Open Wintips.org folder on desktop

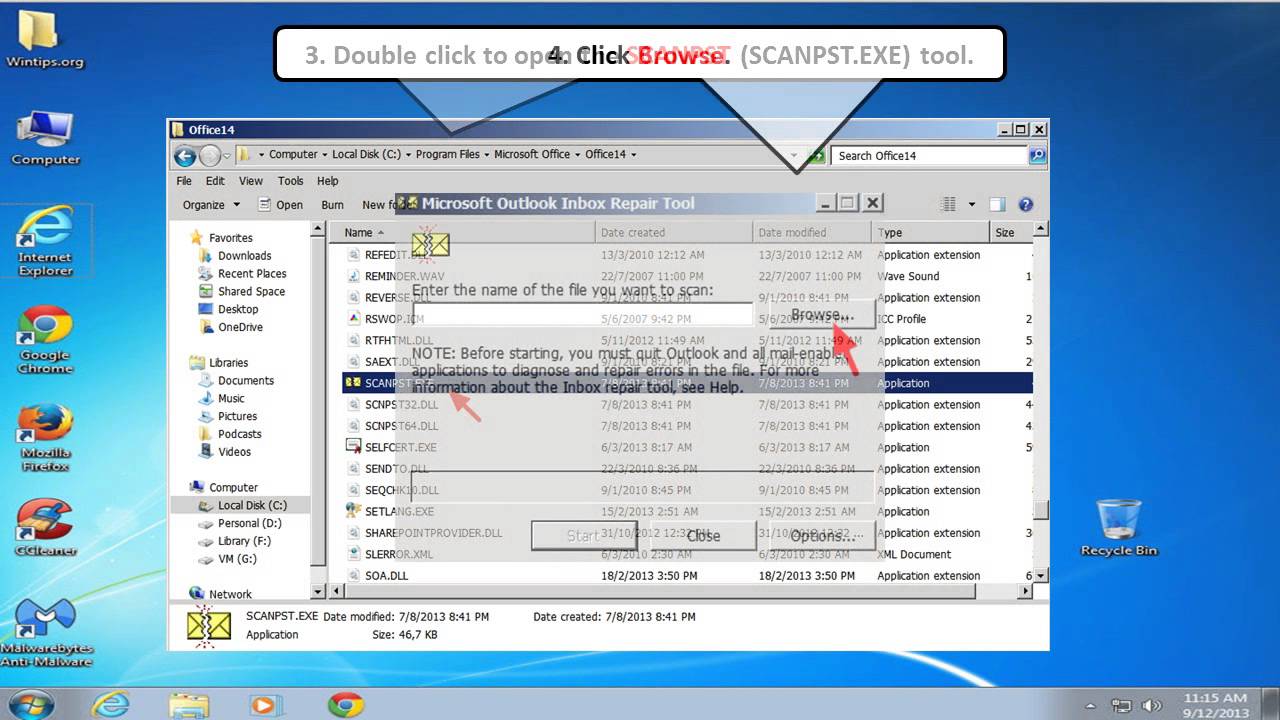point(45,37)
